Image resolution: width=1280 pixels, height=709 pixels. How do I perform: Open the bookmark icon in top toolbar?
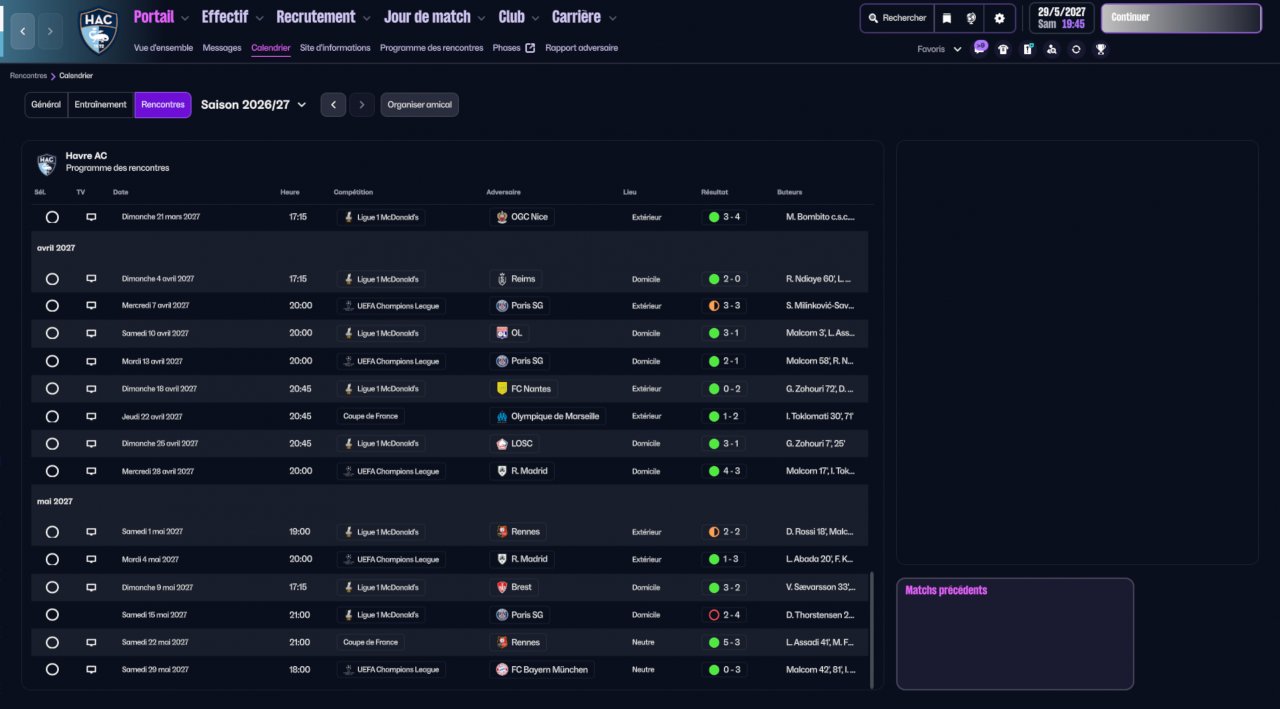947,18
